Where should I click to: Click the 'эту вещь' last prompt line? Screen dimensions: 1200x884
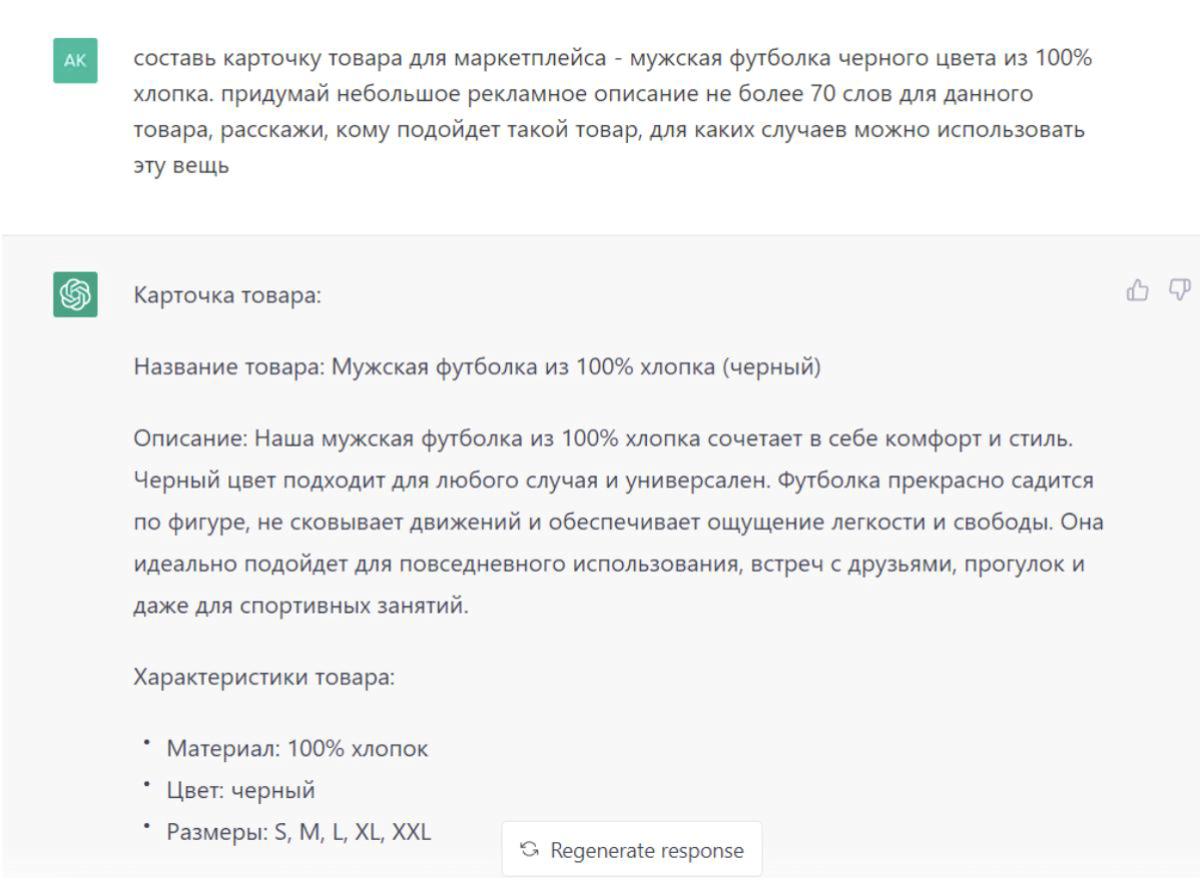(181, 165)
